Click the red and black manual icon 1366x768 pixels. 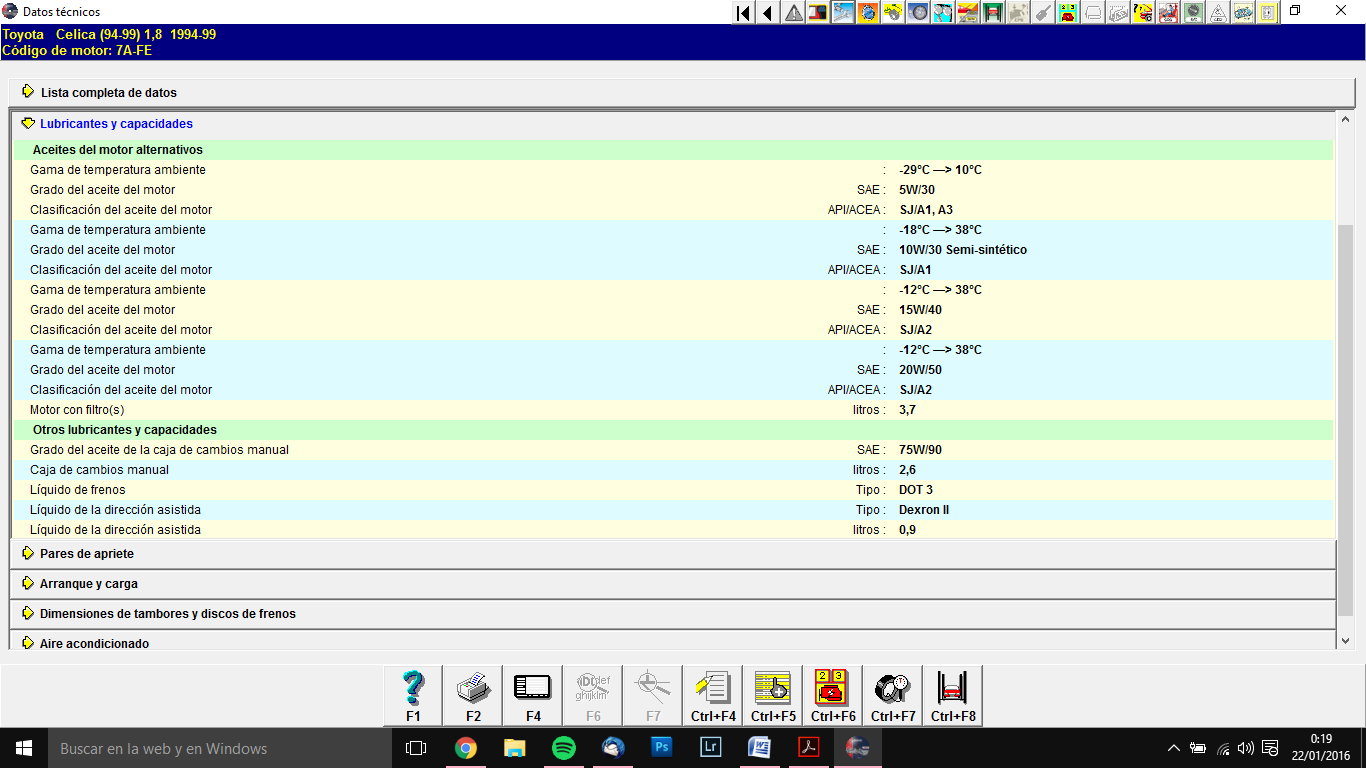(x=818, y=13)
